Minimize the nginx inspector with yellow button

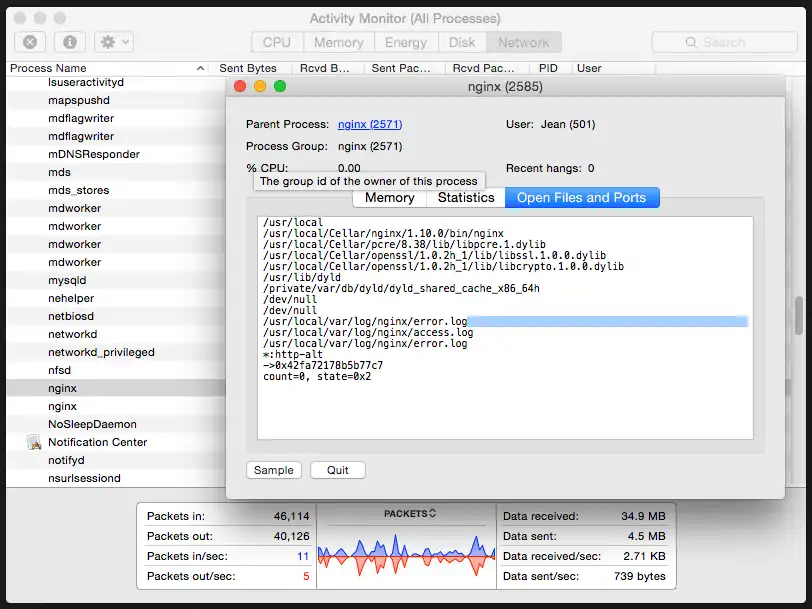pos(260,86)
